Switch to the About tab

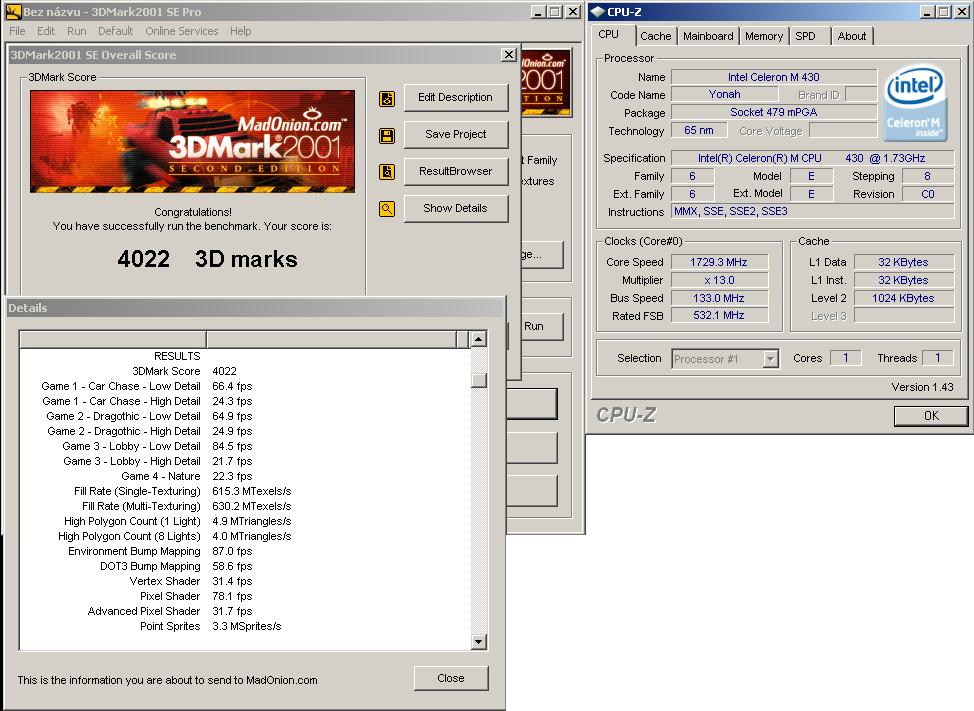coord(852,36)
